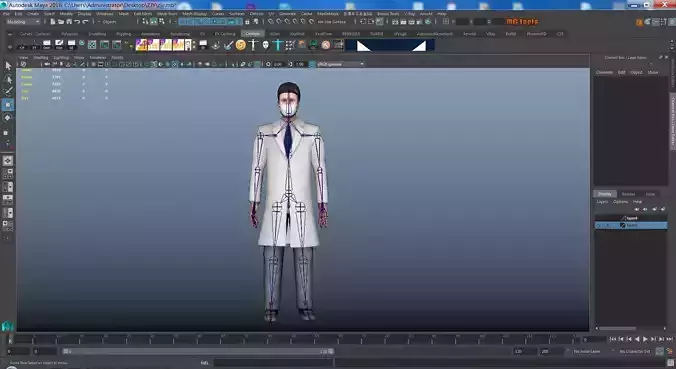This screenshot has height=369, width=676.
Task: Click the anchor-shaped shelf icon
Action: (216, 45)
